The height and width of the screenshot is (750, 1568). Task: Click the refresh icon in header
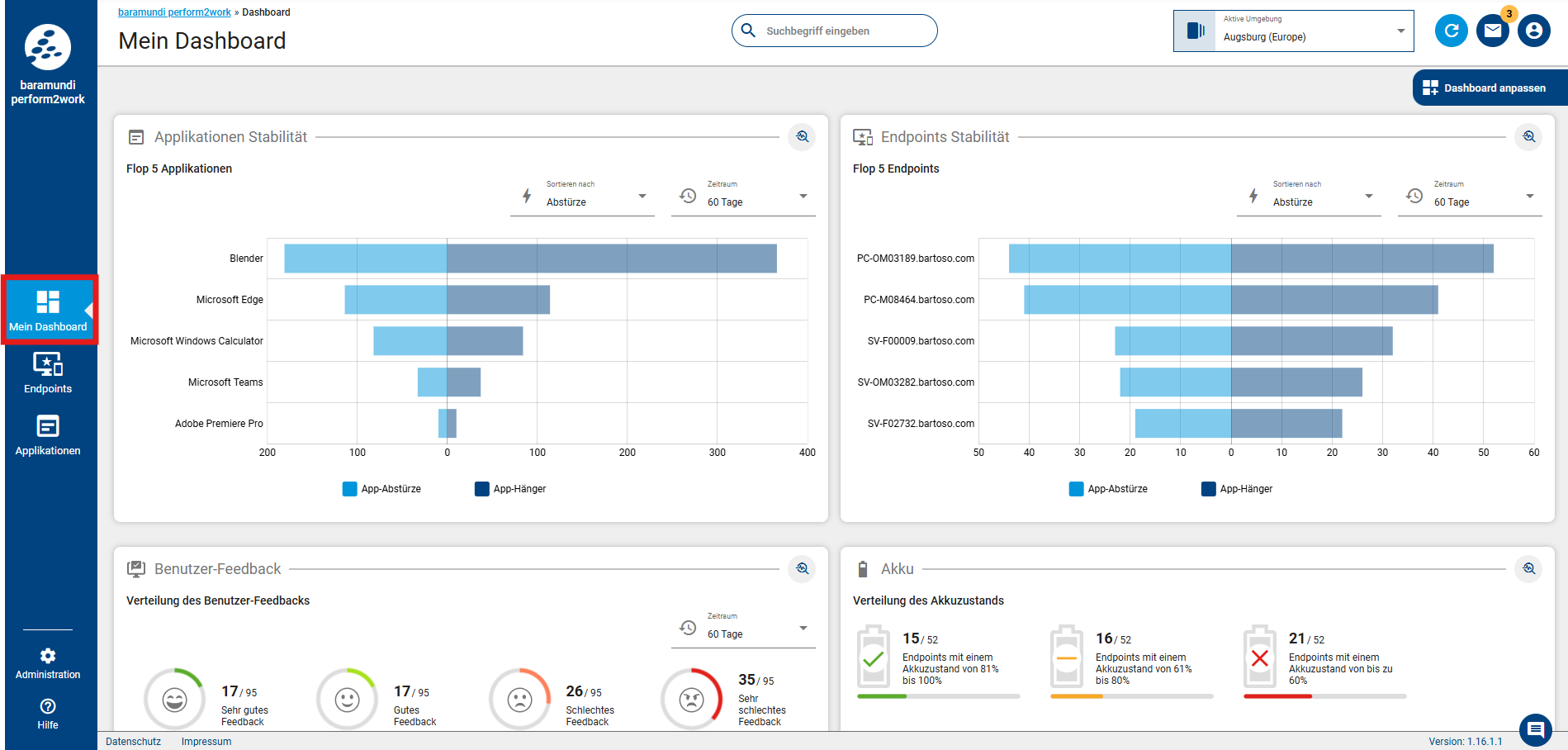(1451, 31)
